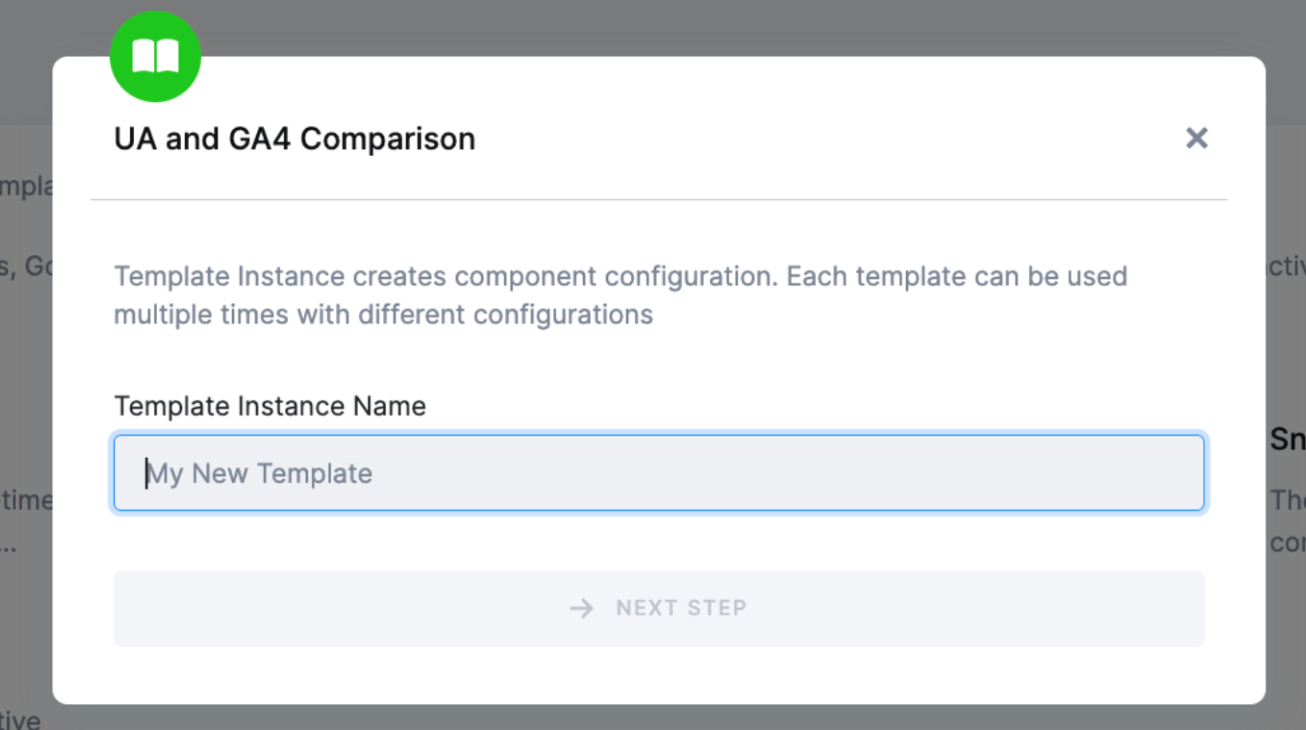Click the green book template icon
This screenshot has height=730, width=1306.
coord(155,57)
